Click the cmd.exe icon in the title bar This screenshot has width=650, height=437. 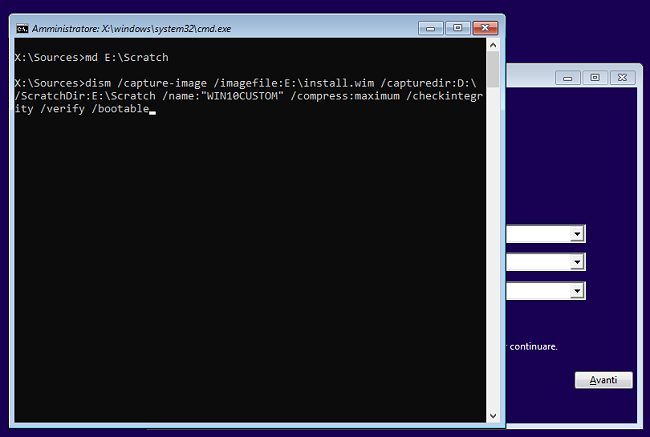click(x=22, y=29)
